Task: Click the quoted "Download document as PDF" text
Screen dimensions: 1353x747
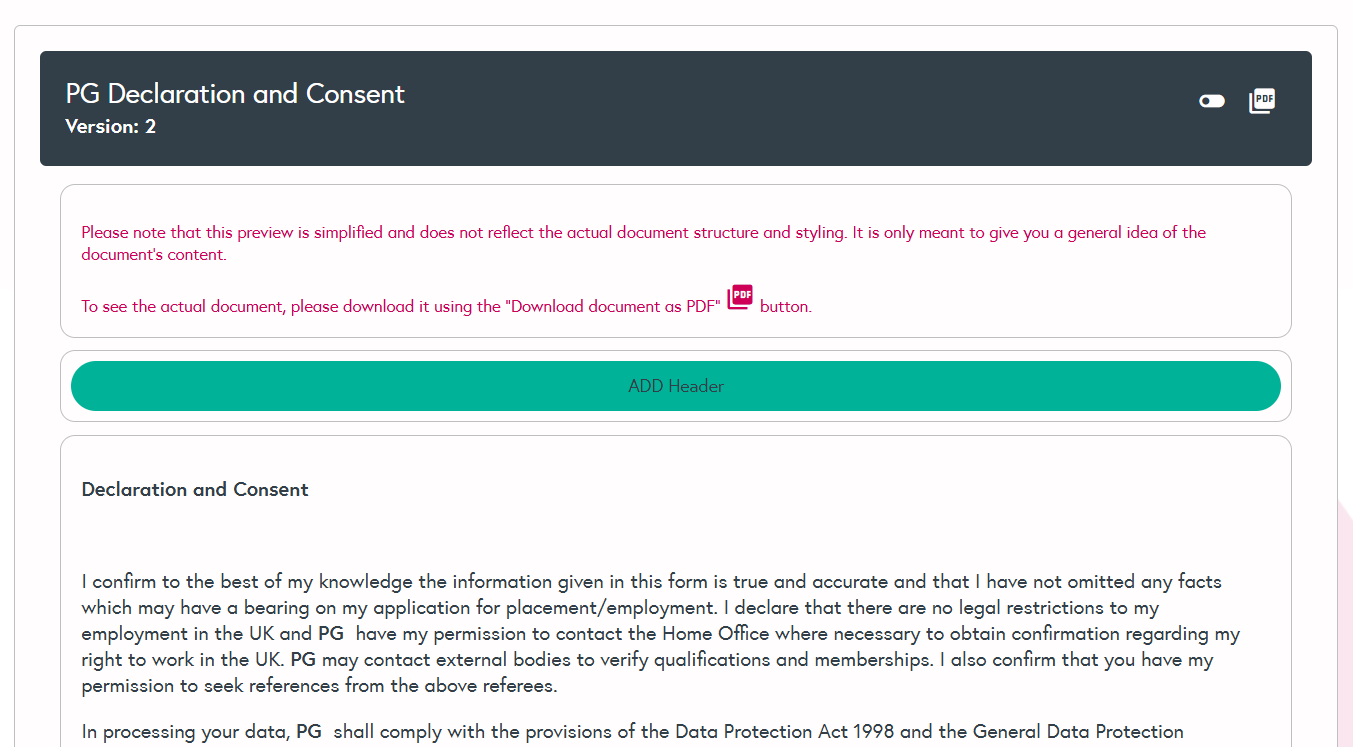Action: [x=615, y=307]
